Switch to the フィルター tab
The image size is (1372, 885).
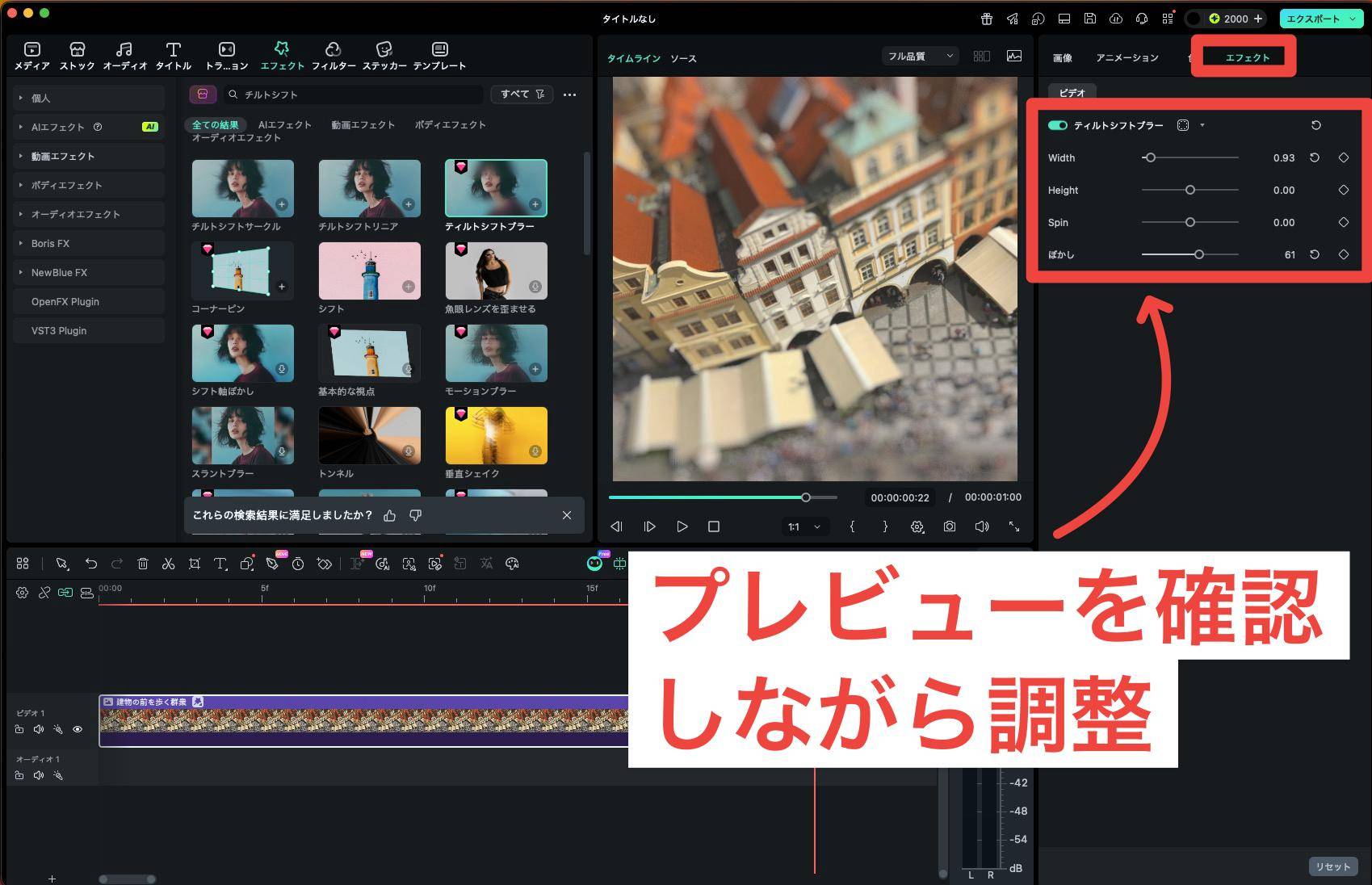point(334,56)
